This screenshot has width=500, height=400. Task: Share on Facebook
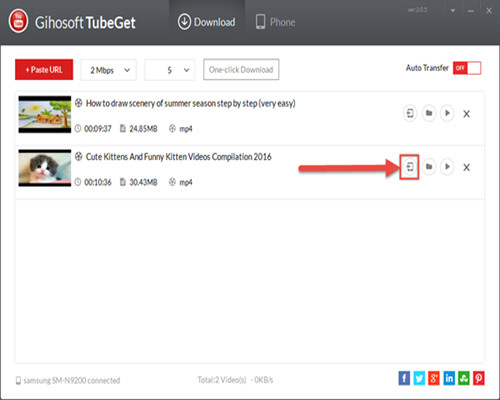404,378
